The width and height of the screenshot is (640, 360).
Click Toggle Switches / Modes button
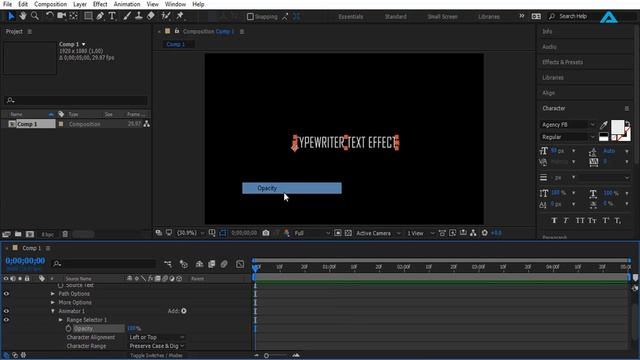pos(156,356)
